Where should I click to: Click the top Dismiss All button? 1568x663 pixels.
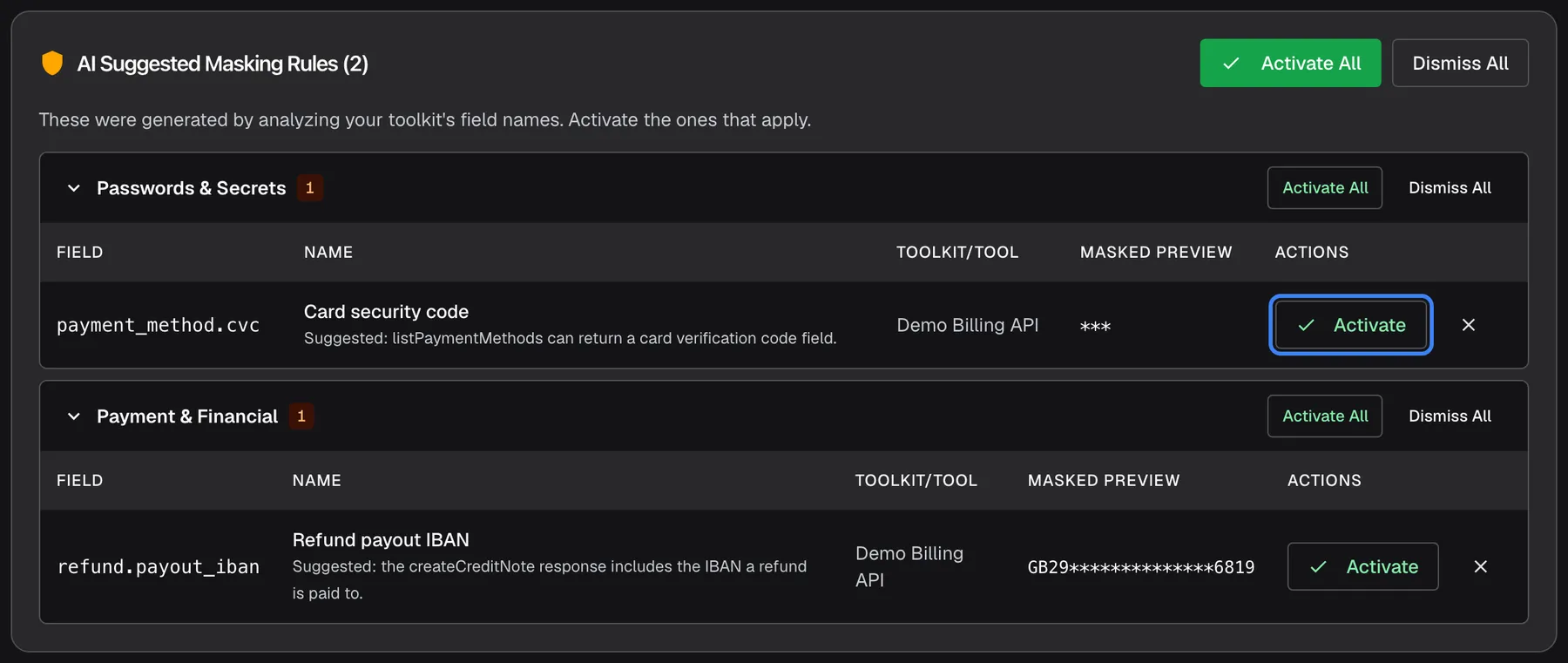point(1460,63)
